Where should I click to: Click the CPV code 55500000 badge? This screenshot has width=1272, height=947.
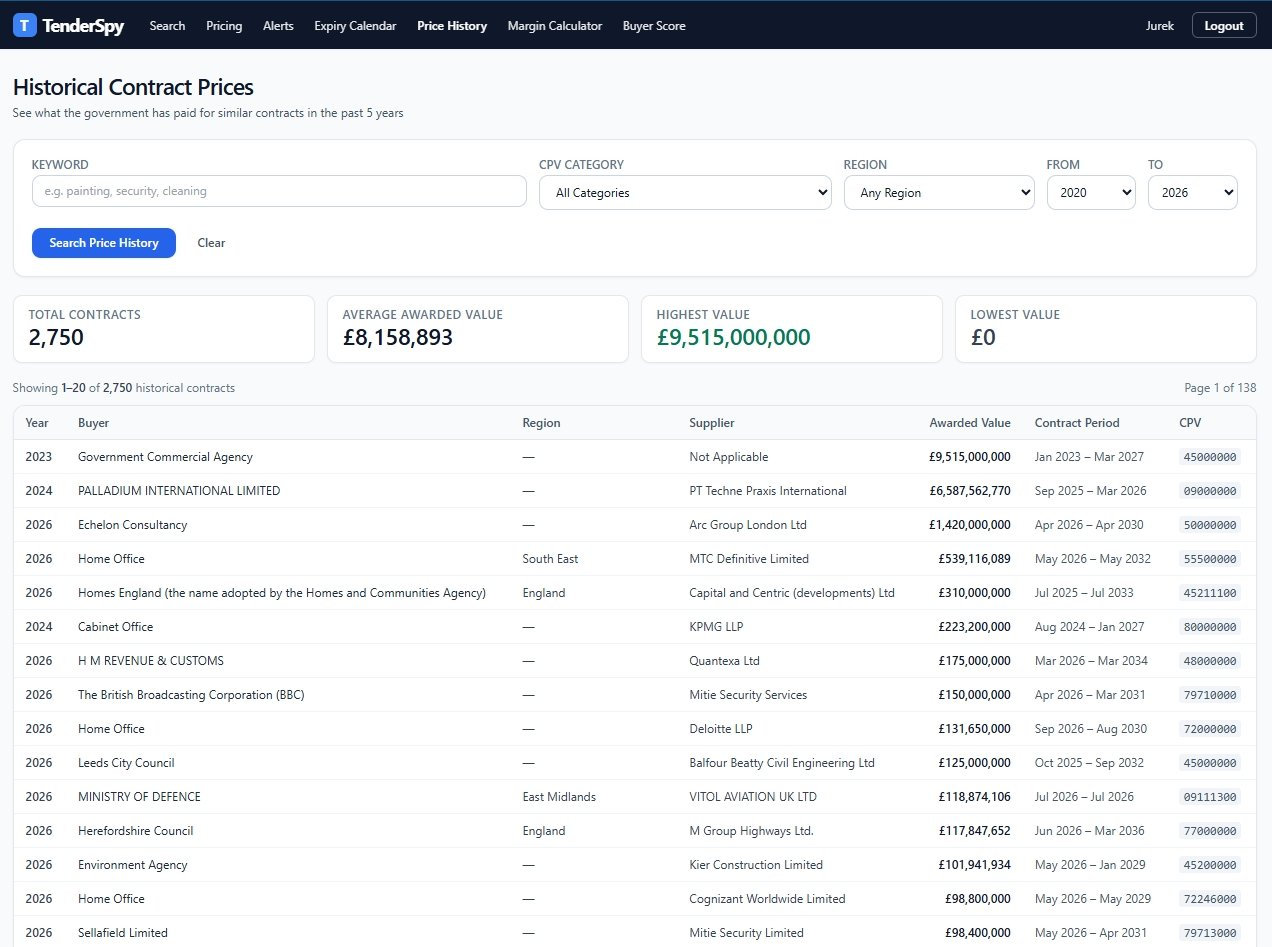pyautogui.click(x=1210, y=559)
